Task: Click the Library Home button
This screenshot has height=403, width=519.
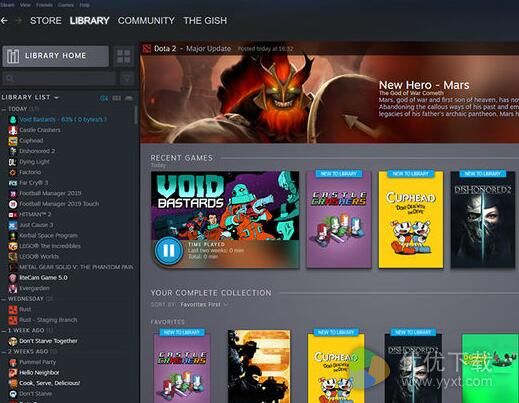Action: [x=56, y=56]
